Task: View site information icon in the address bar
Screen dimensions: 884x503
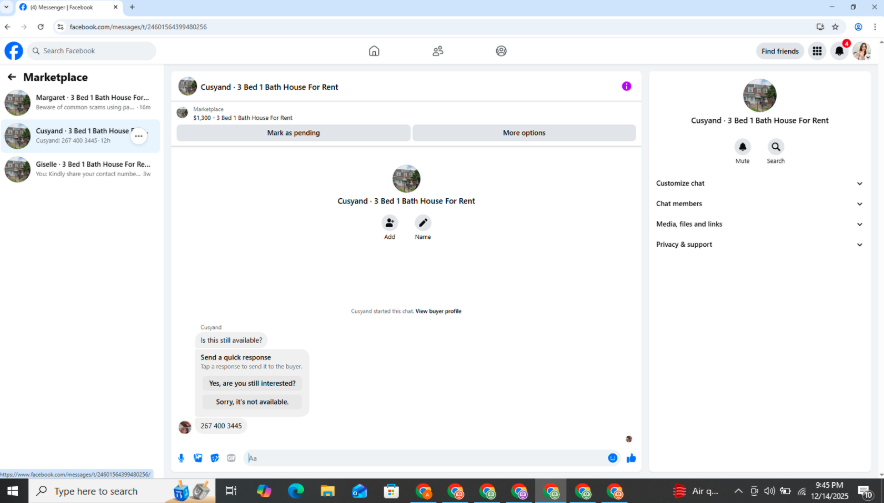Action: point(61,27)
